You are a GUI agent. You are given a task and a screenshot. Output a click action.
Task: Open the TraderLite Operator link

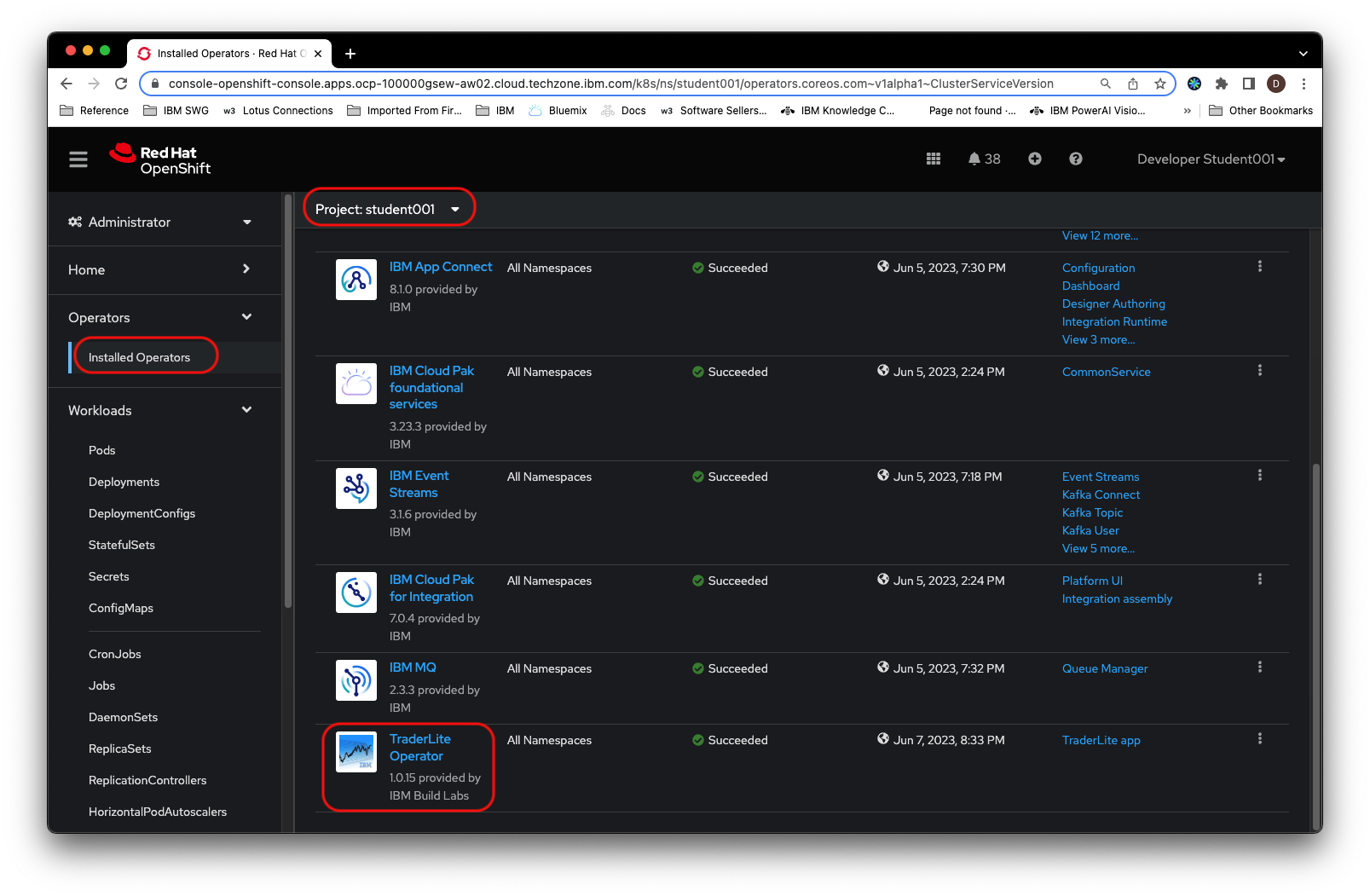420,748
